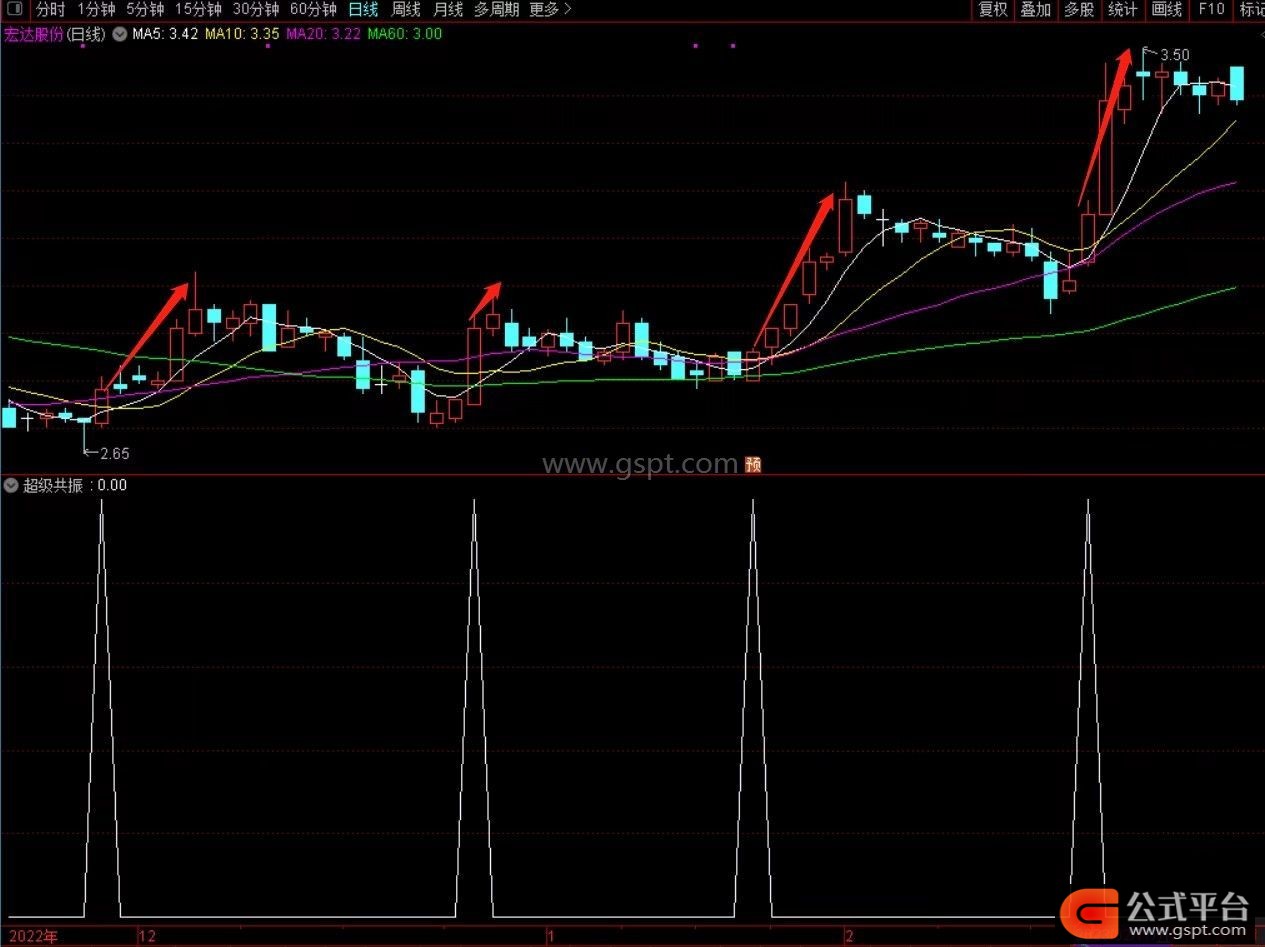Screen dimensions: 1265x947
Task: Click the 2.65 low price label
Action: 115,453
